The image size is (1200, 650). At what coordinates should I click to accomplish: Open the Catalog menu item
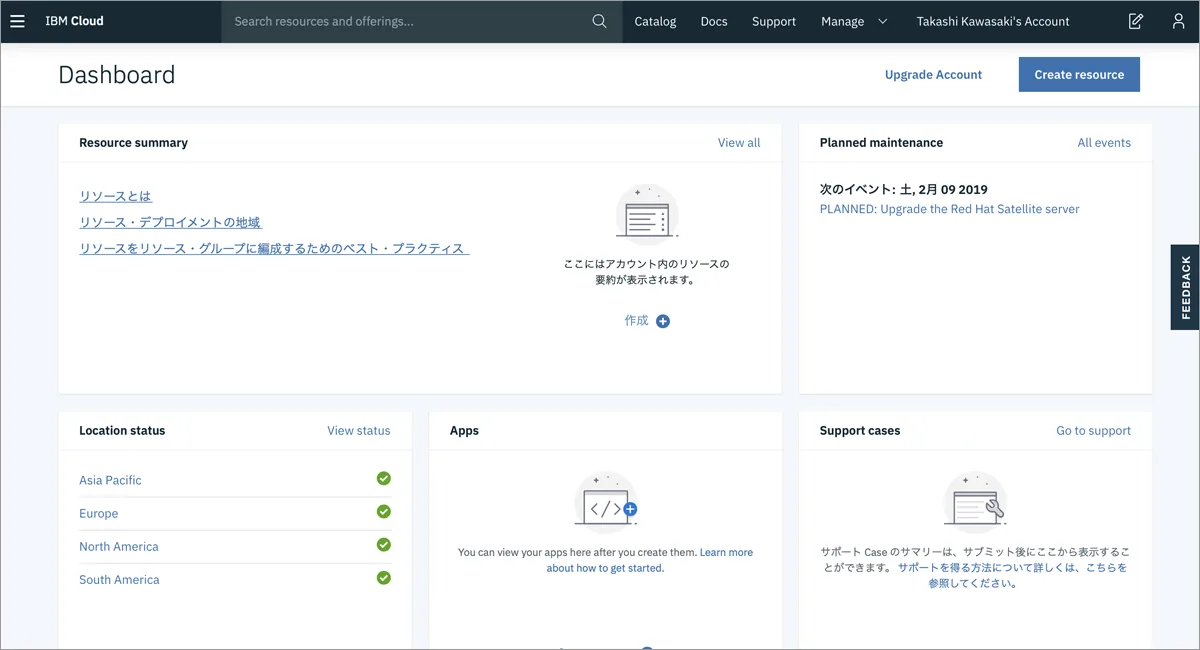pos(656,21)
